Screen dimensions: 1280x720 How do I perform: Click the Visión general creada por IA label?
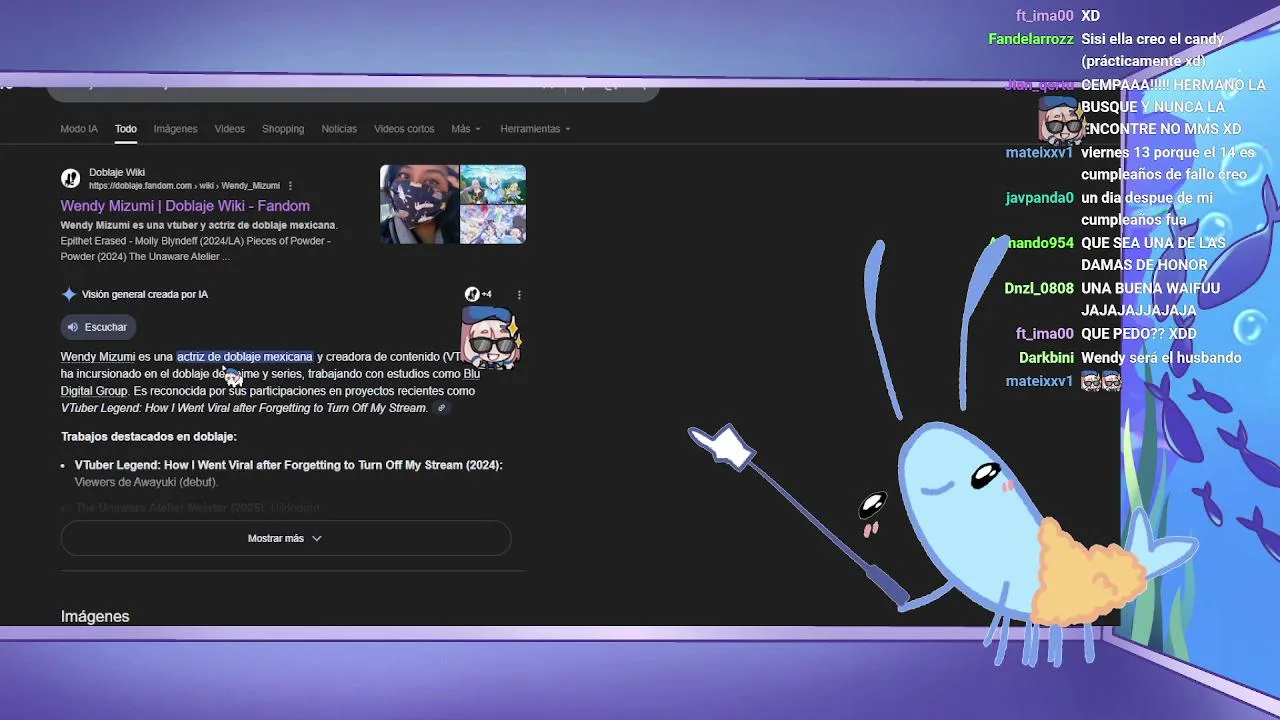[x=145, y=295]
